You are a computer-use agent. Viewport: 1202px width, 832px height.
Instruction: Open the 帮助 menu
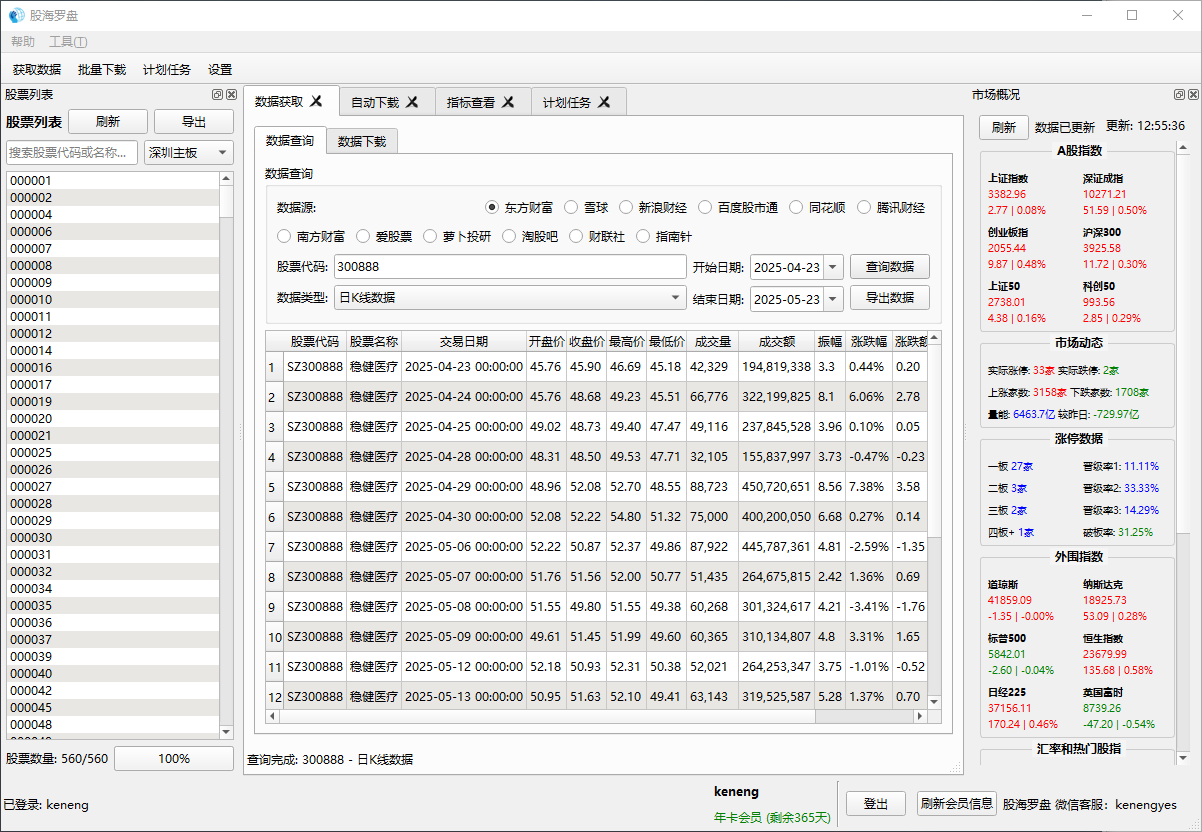(x=23, y=42)
